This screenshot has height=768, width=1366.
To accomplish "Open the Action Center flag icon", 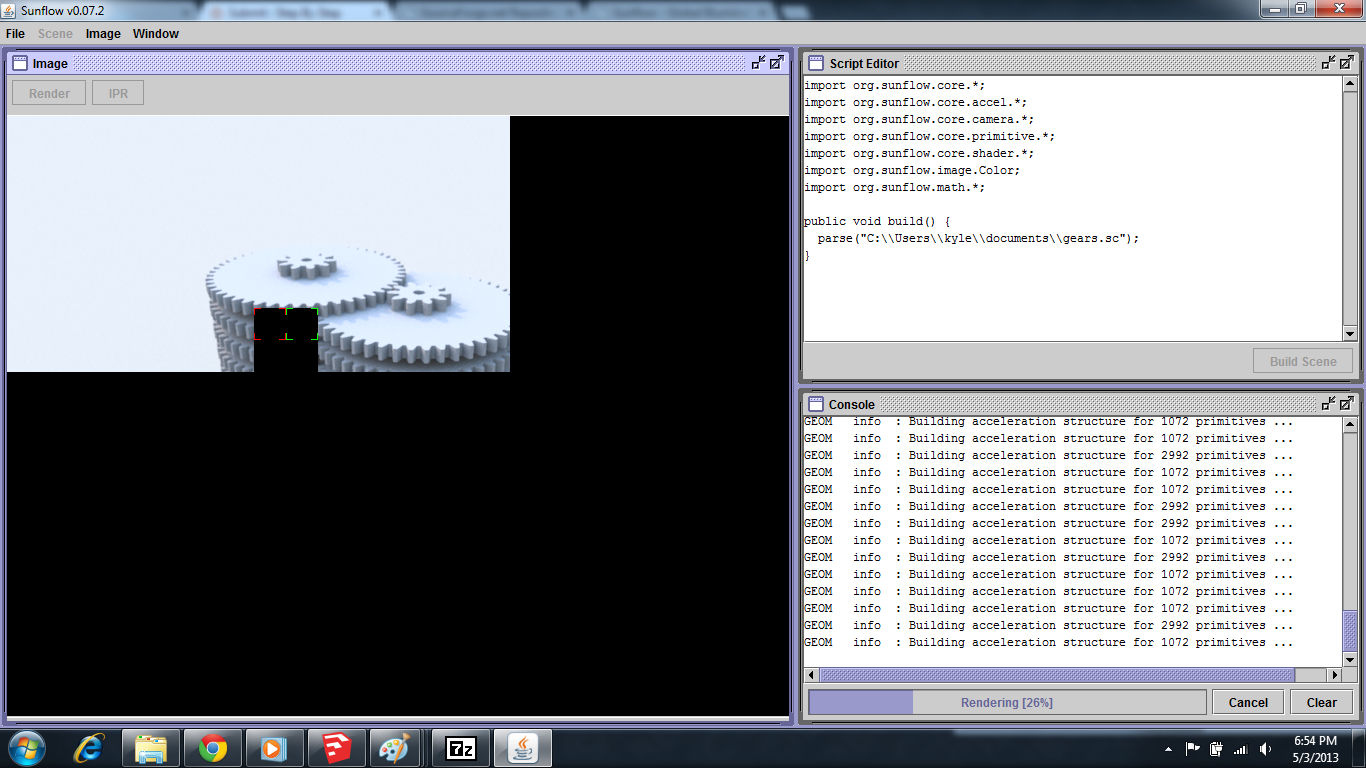I will (1193, 748).
